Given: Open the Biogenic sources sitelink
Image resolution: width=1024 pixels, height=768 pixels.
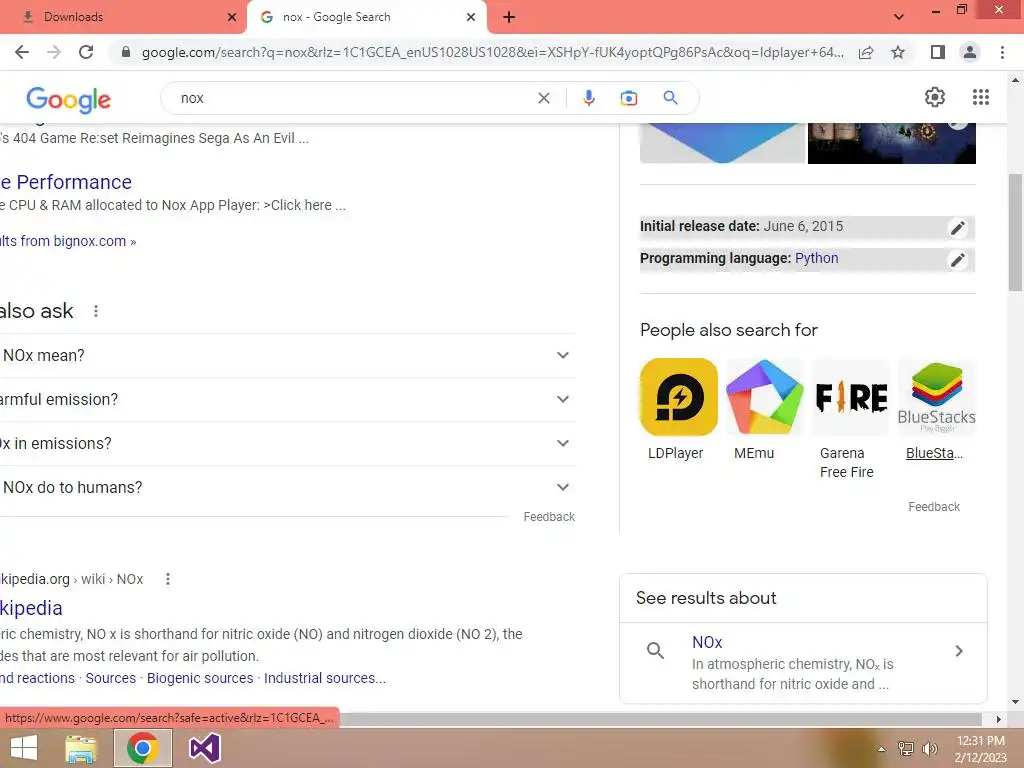Looking at the screenshot, I should click(x=200, y=678).
